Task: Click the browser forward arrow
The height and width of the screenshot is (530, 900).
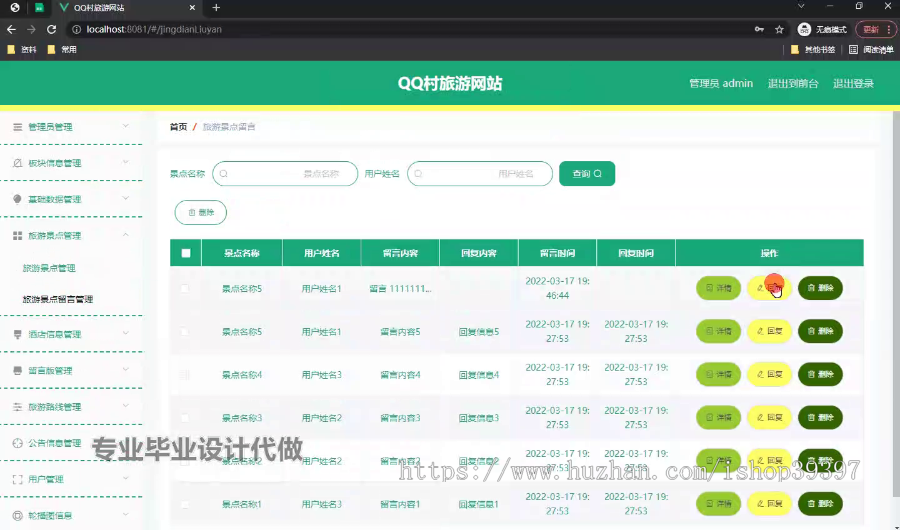Action: tap(32, 29)
